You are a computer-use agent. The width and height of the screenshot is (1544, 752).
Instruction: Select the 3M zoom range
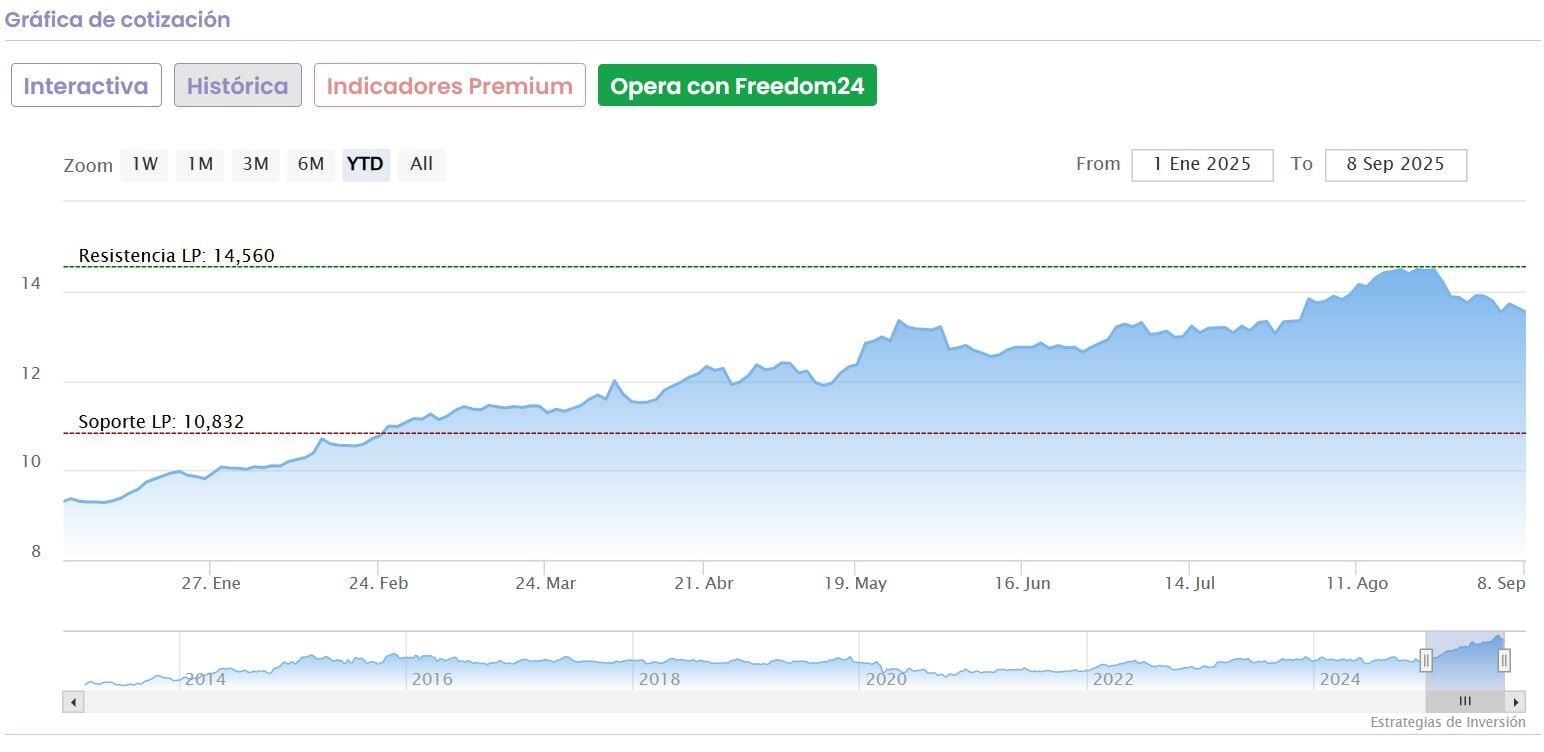coord(255,165)
